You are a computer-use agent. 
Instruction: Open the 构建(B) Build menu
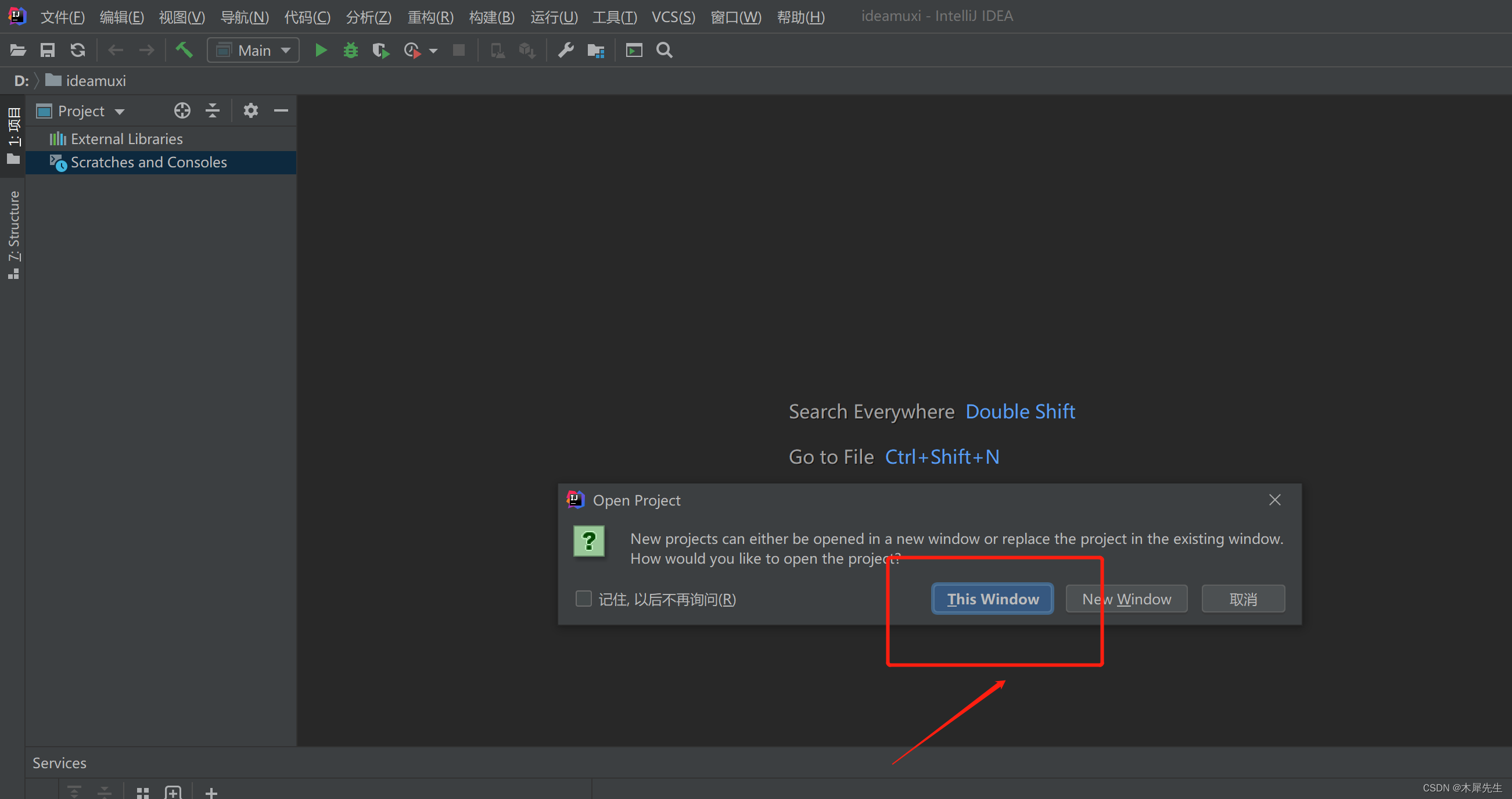tap(491, 16)
